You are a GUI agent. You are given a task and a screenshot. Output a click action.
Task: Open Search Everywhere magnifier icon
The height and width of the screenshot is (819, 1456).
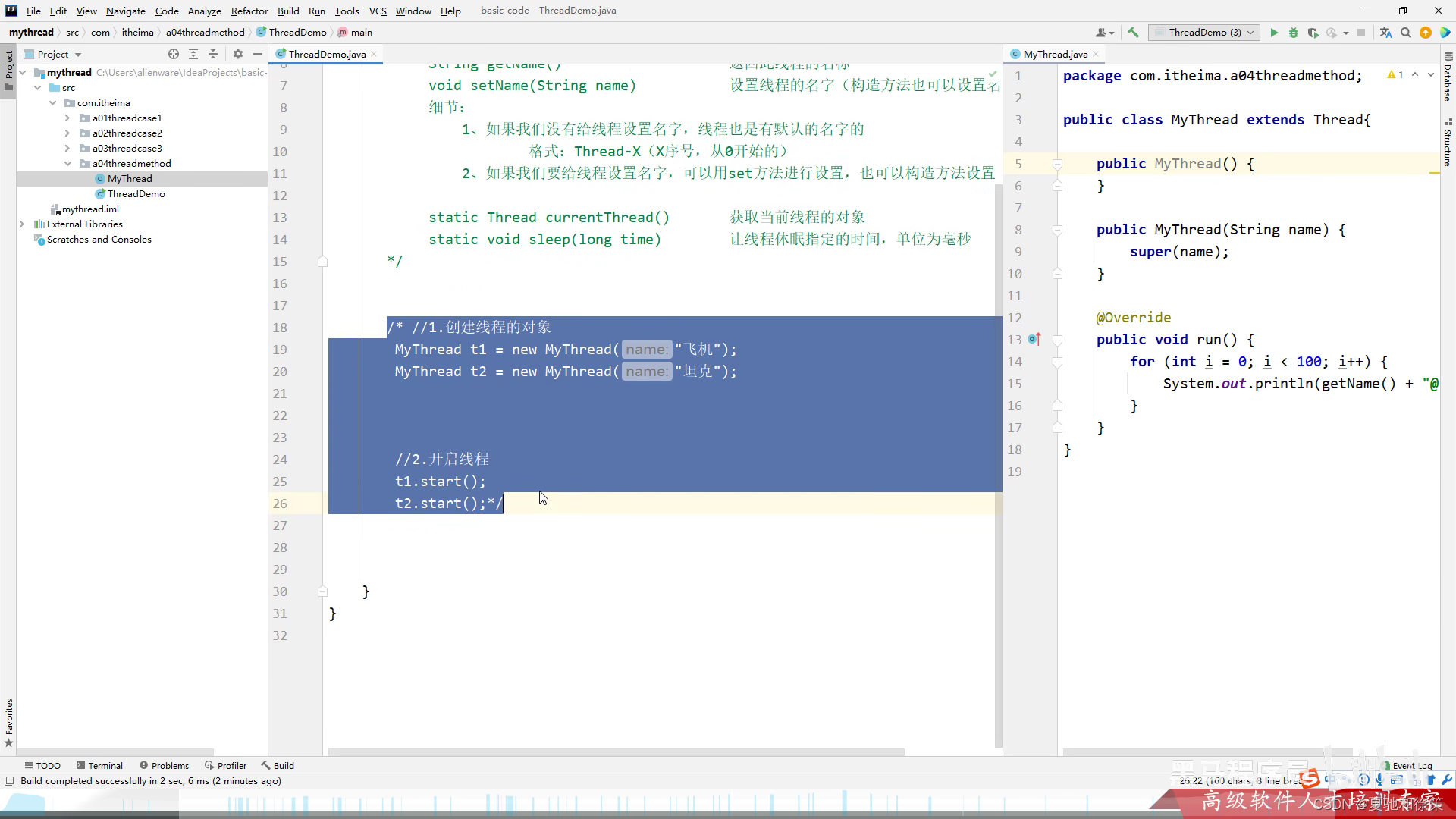coord(1406,33)
